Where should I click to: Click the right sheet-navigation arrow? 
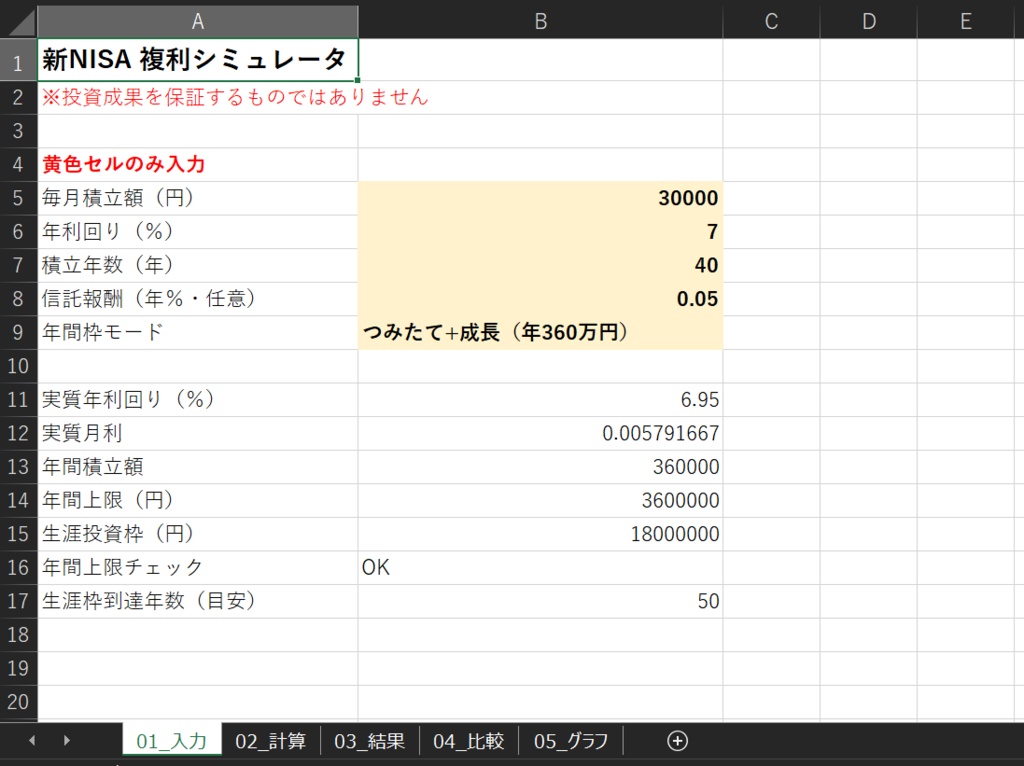(x=65, y=740)
